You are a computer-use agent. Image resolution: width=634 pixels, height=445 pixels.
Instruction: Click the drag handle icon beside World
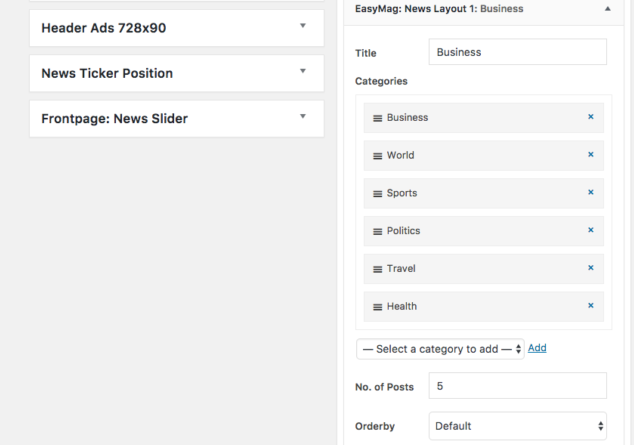click(377, 156)
